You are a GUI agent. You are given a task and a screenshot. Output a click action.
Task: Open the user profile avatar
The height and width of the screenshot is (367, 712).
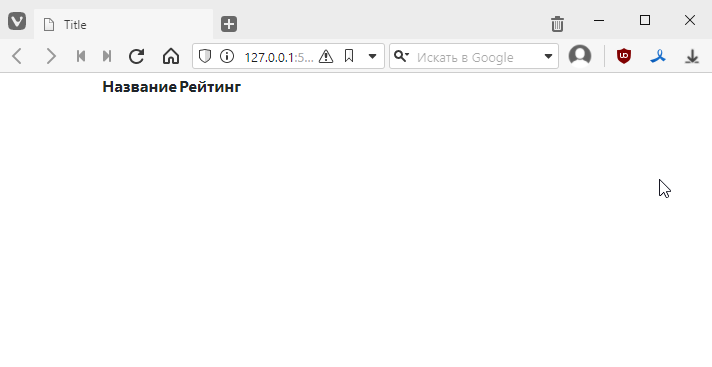click(x=580, y=56)
